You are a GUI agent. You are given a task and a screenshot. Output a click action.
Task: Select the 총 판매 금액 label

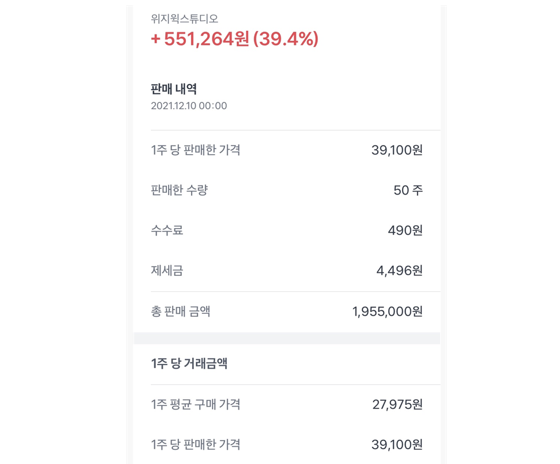(180, 311)
